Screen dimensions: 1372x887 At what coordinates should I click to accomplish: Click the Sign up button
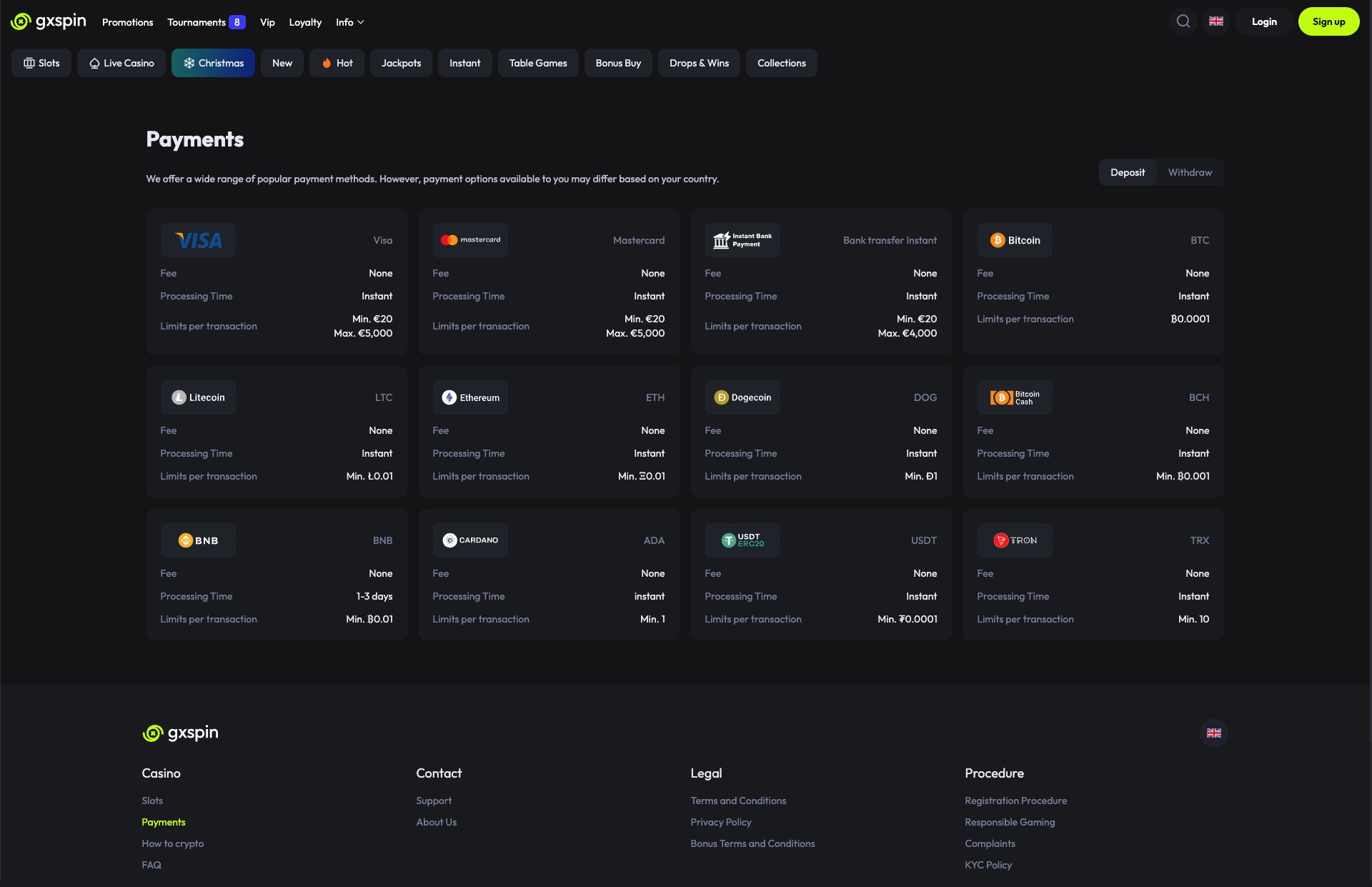(1328, 21)
